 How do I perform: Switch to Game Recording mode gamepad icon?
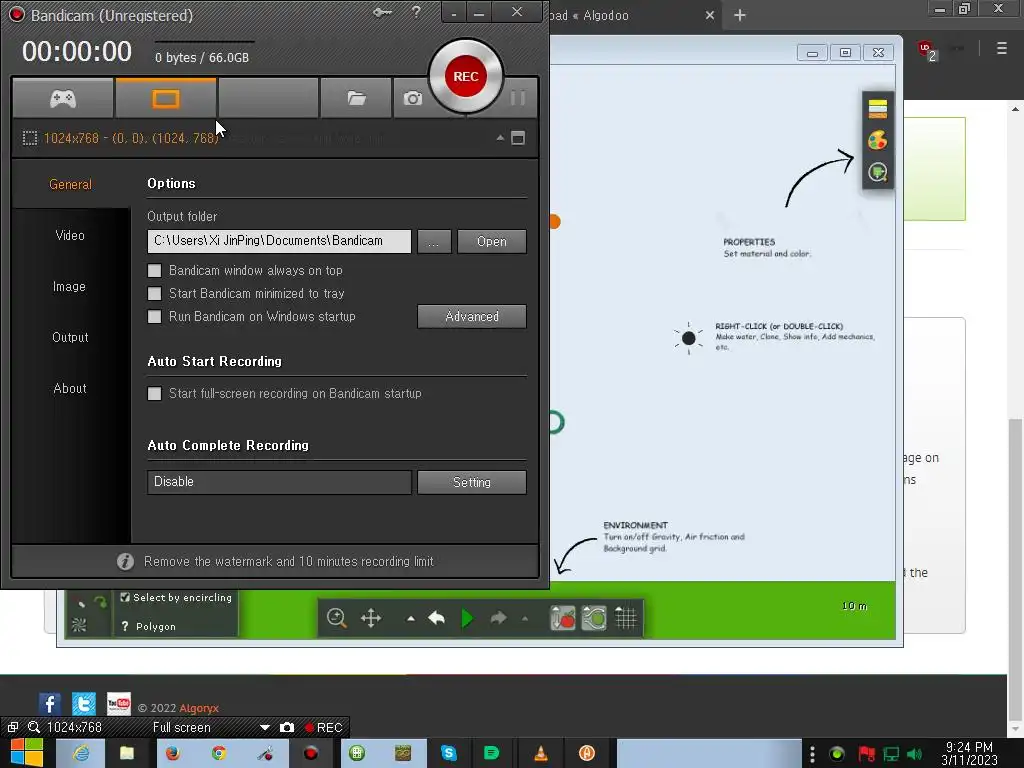[x=63, y=99]
